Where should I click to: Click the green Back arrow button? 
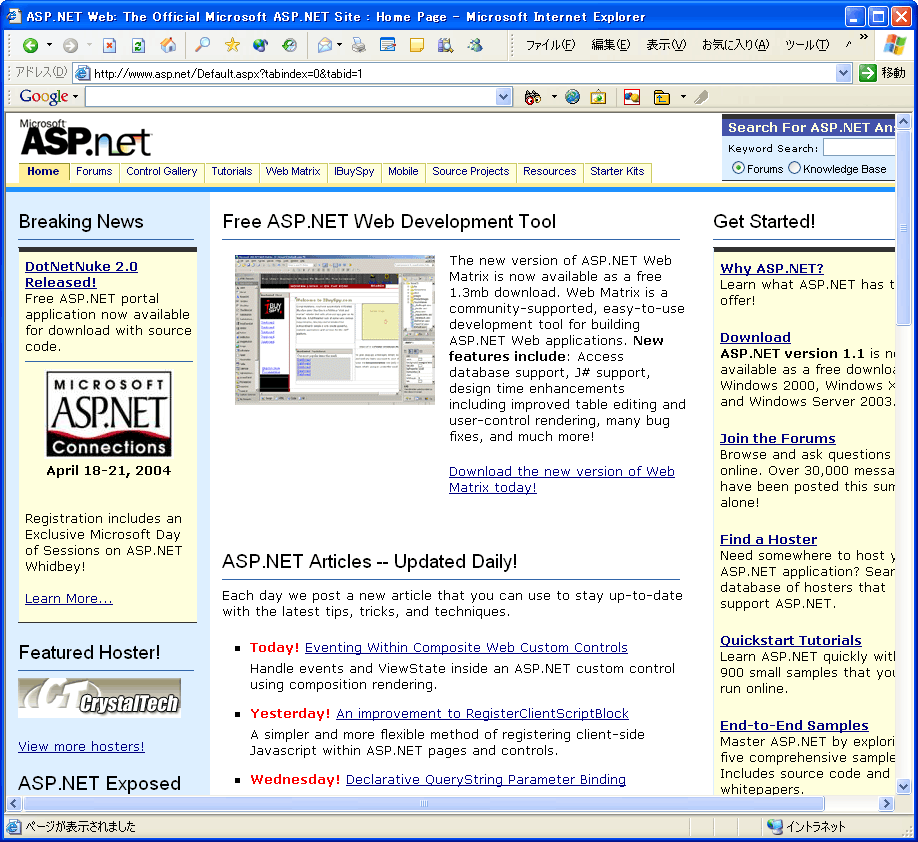point(30,45)
